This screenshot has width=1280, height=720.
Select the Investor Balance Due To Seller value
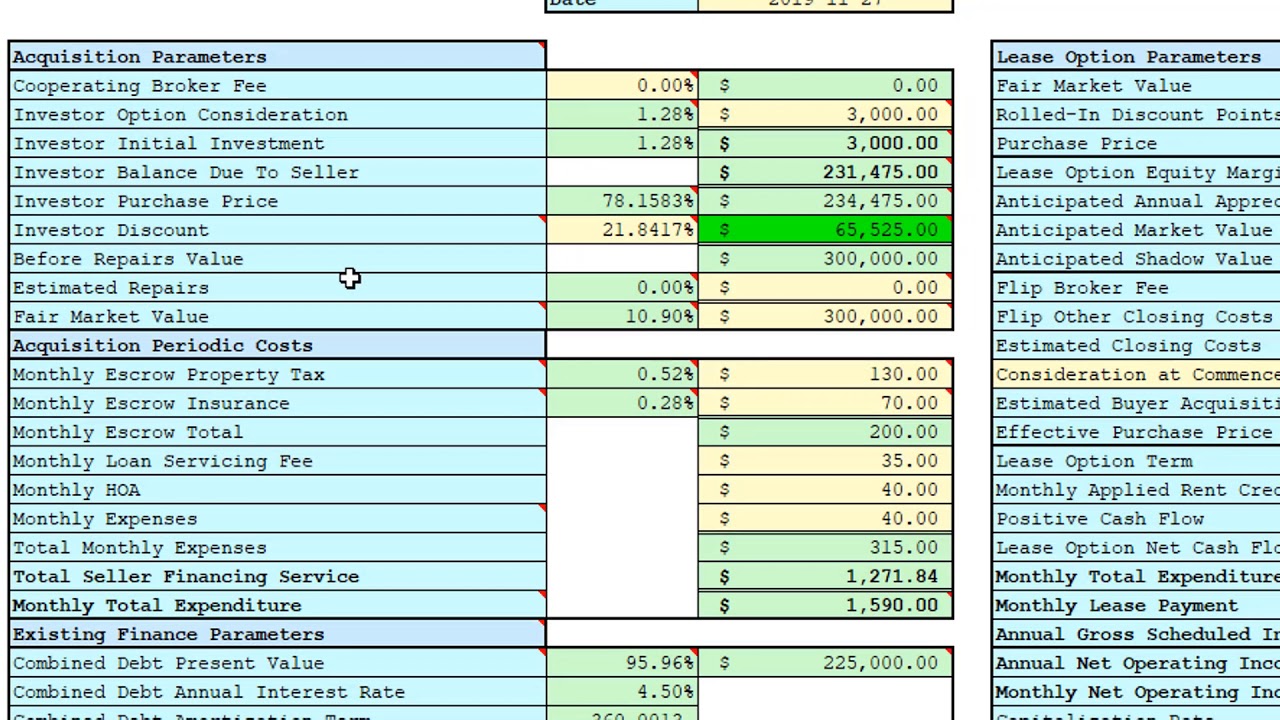826,172
